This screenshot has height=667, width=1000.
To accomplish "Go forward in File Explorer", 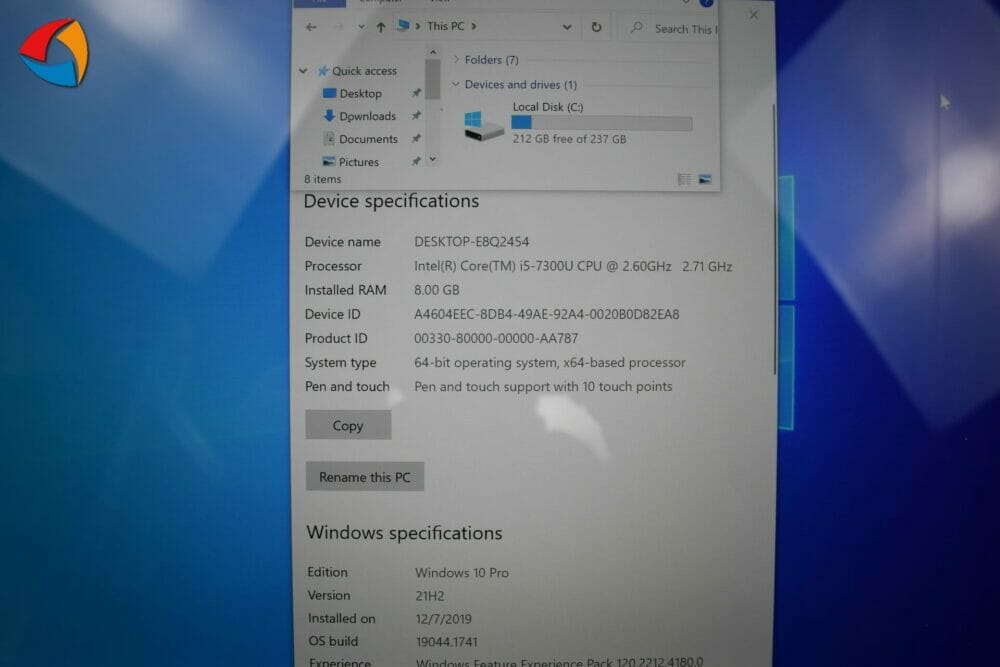I will point(339,27).
